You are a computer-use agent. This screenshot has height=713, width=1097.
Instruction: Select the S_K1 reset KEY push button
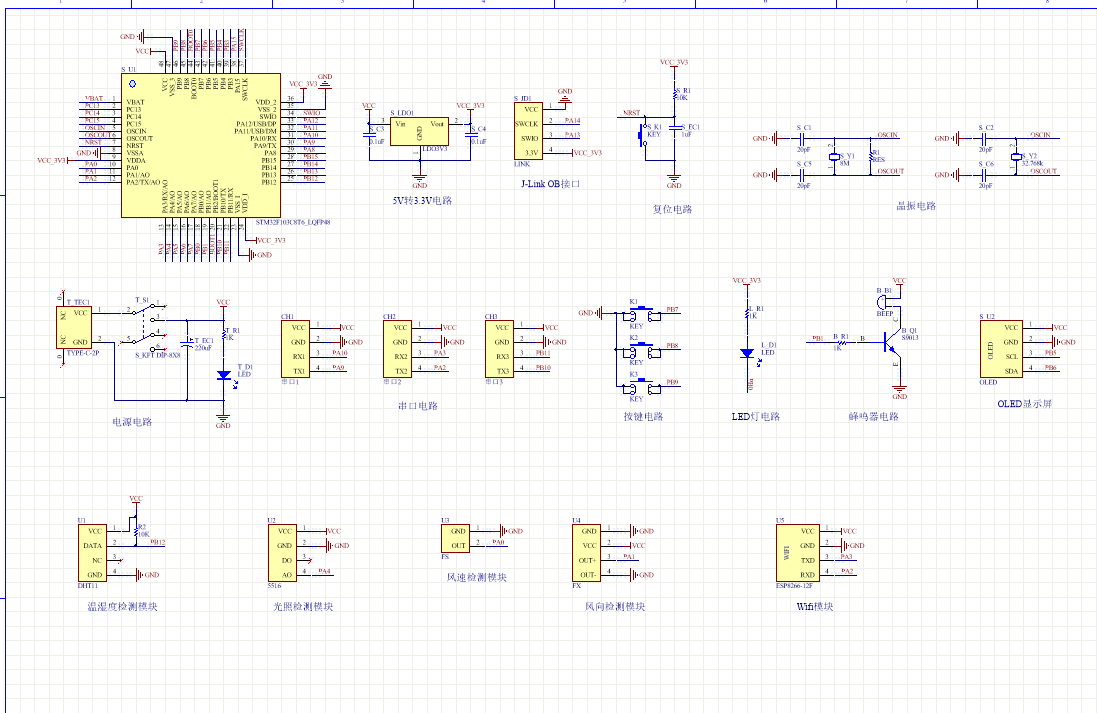[x=644, y=135]
